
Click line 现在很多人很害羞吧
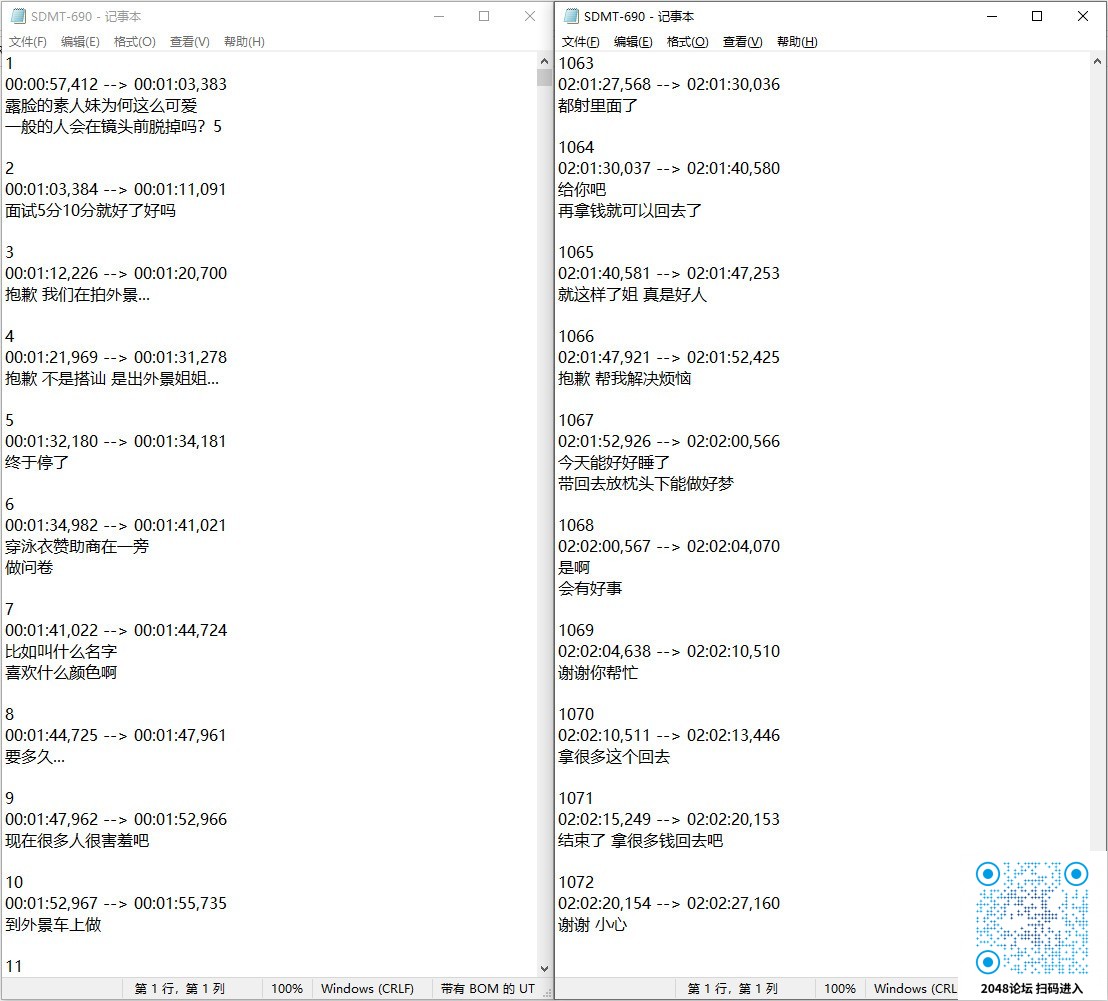[x=77, y=841]
